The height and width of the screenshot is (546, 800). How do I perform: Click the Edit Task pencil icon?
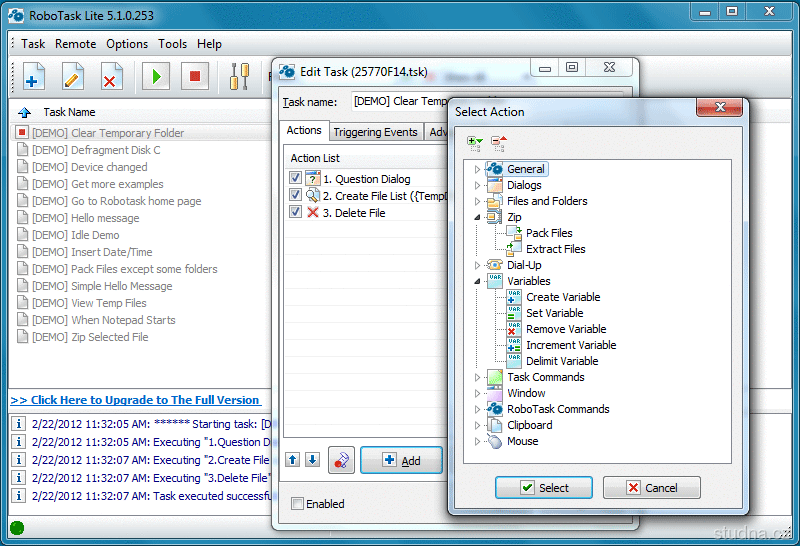coord(72,77)
